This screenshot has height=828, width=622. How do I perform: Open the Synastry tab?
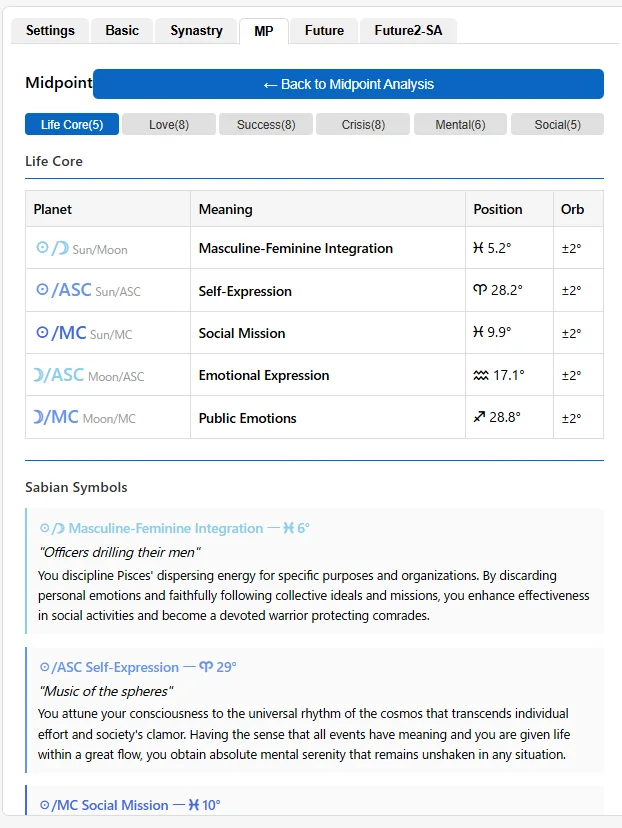196,31
